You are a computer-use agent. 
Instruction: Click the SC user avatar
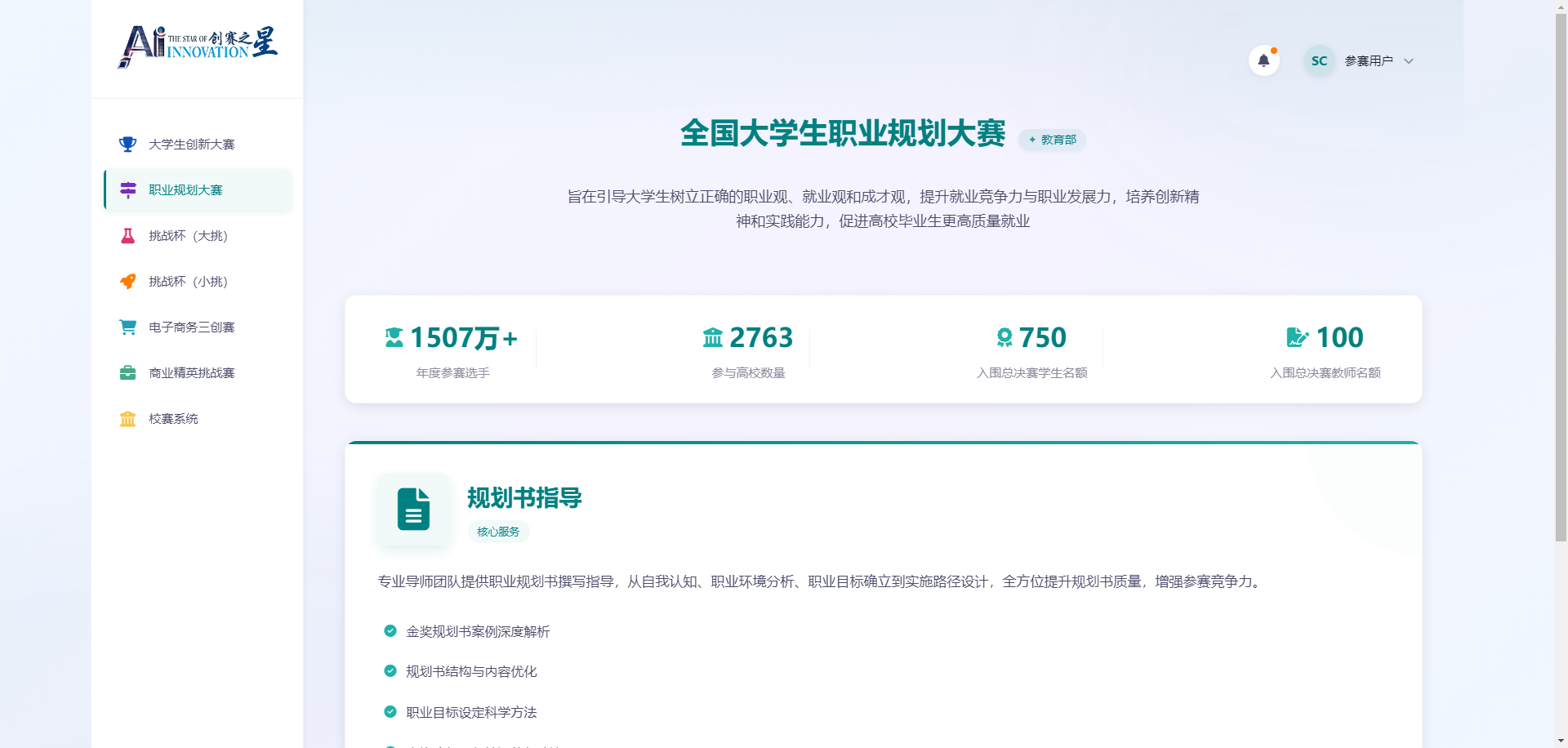[1319, 61]
